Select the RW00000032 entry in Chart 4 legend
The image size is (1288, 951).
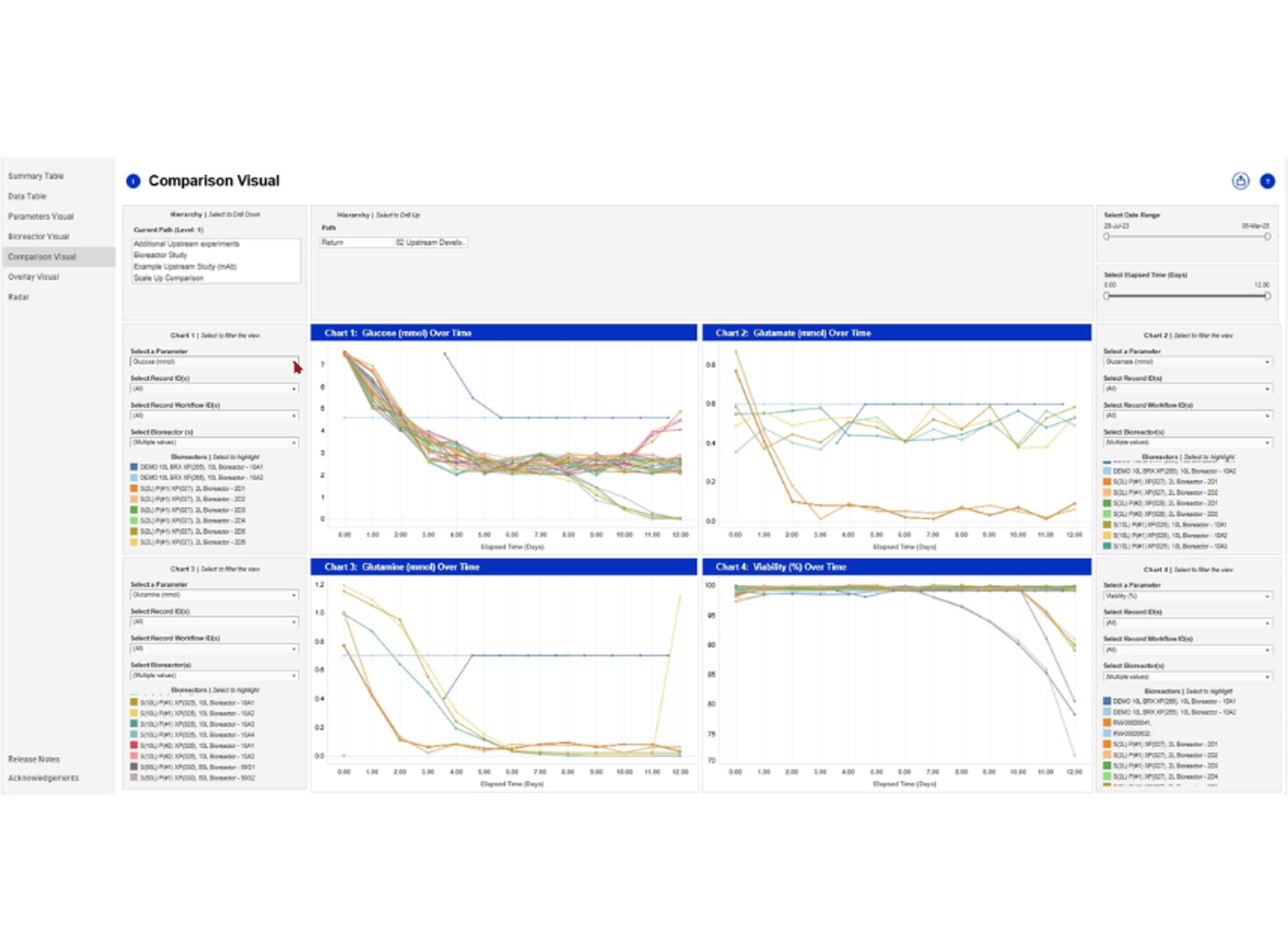1132,734
